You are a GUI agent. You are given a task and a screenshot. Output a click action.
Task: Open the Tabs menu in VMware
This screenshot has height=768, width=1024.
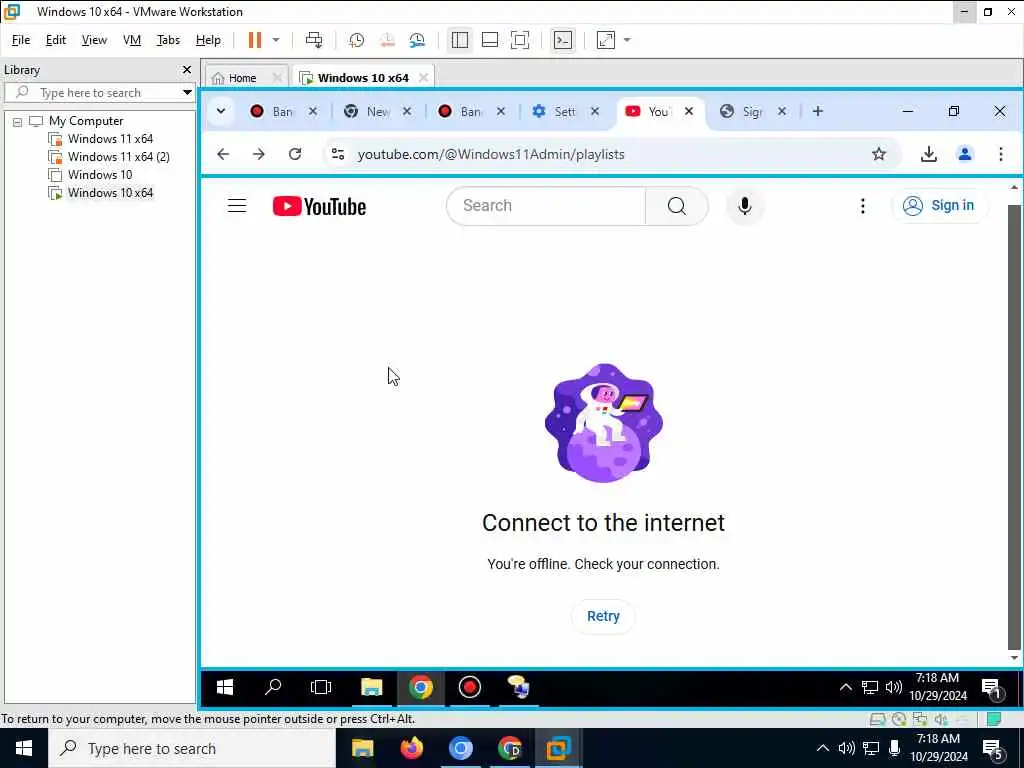(168, 40)
